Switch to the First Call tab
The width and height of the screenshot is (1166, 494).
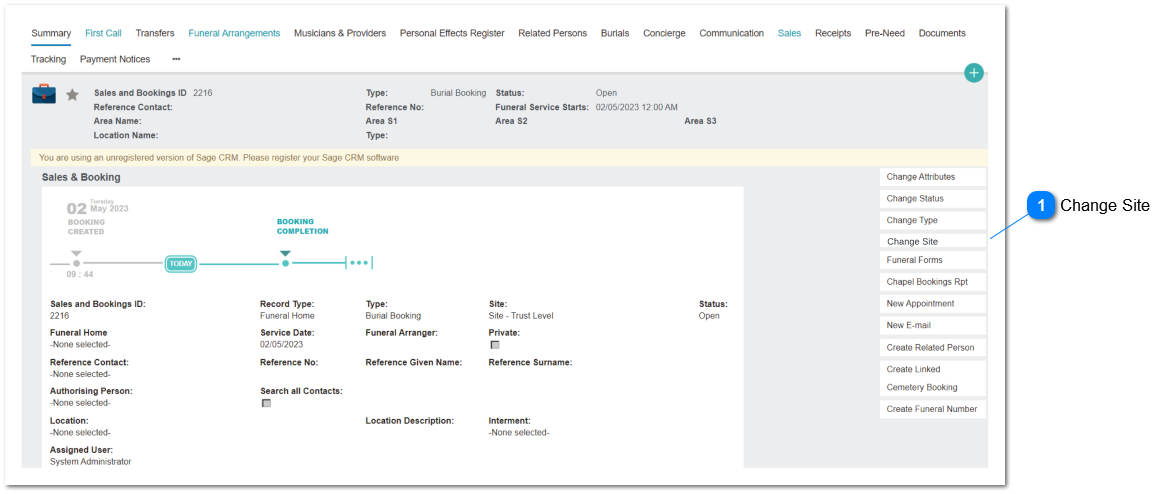[x=103, y=33]
